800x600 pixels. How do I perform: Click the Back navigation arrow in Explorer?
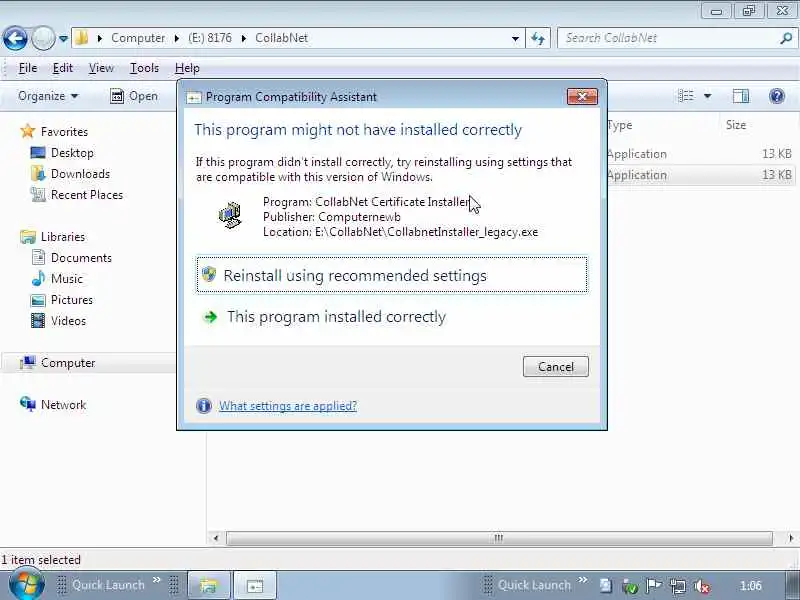(x=15, y=38)
